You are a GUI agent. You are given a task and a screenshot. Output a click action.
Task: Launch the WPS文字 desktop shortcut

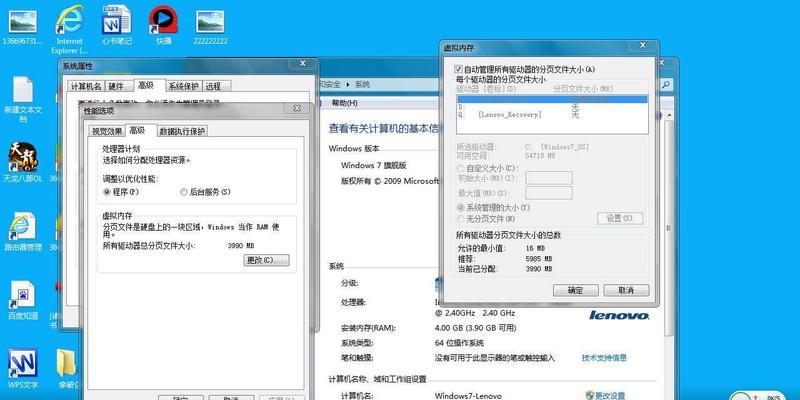(22, 363)
